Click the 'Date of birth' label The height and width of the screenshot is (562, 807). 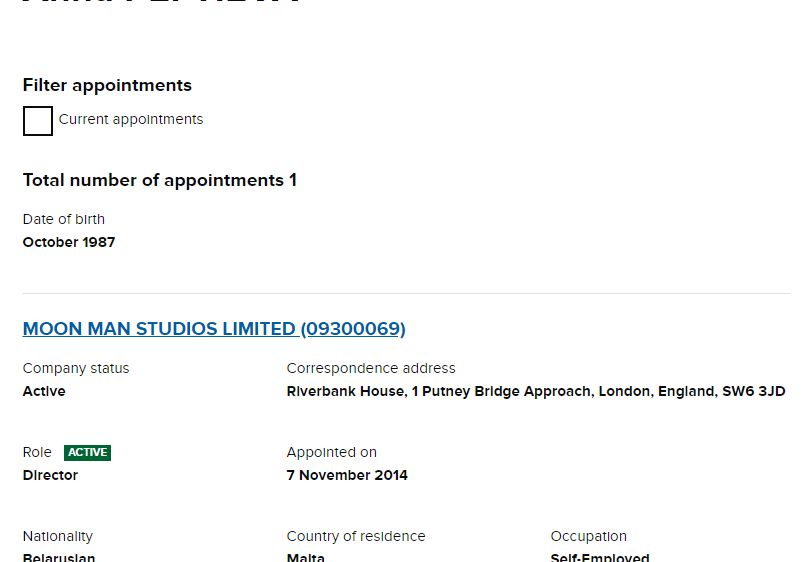pyautogui.click(x=64, y=220)
